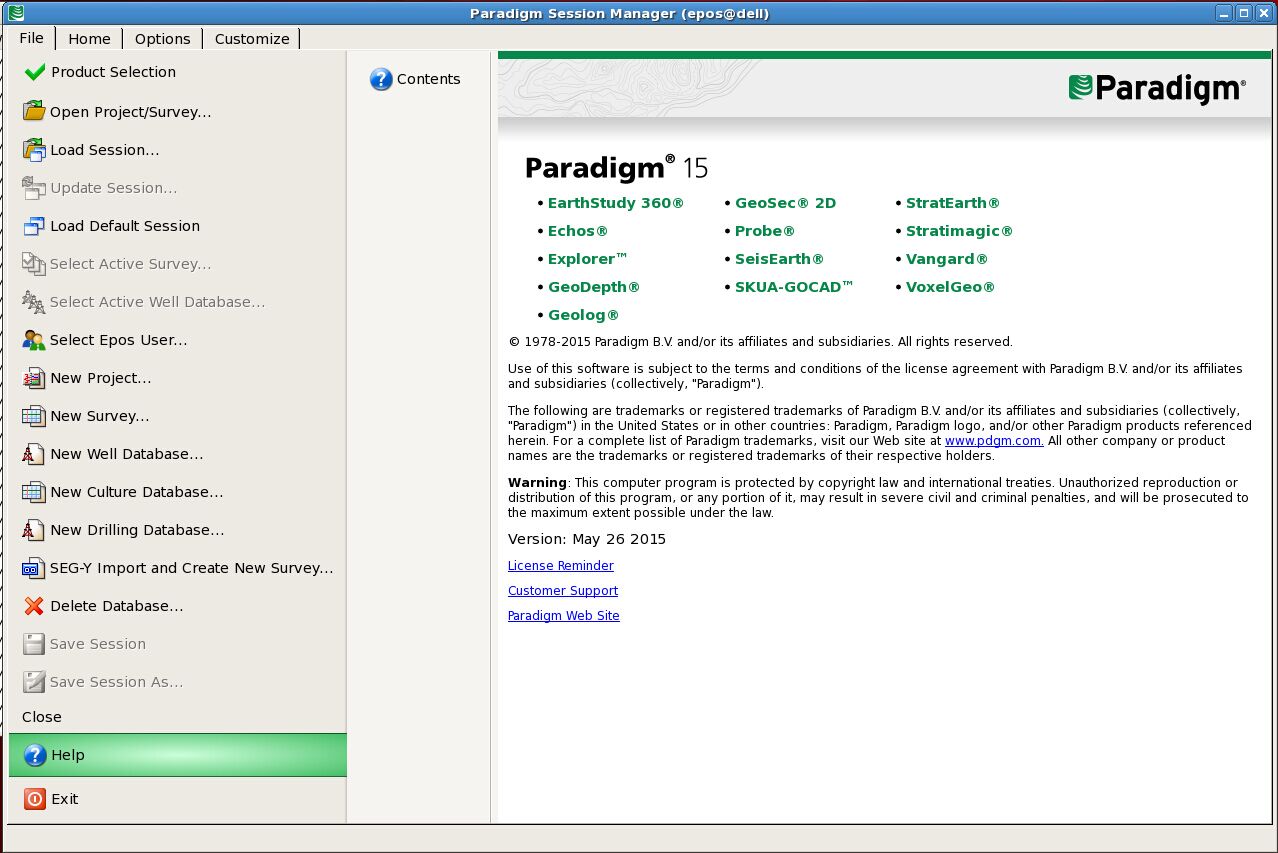Image resolution: width=1278 pixels, height=853 pixels.
Task: Click the Update Session icon
Action: pyautogui.click(x=34, y=188)
